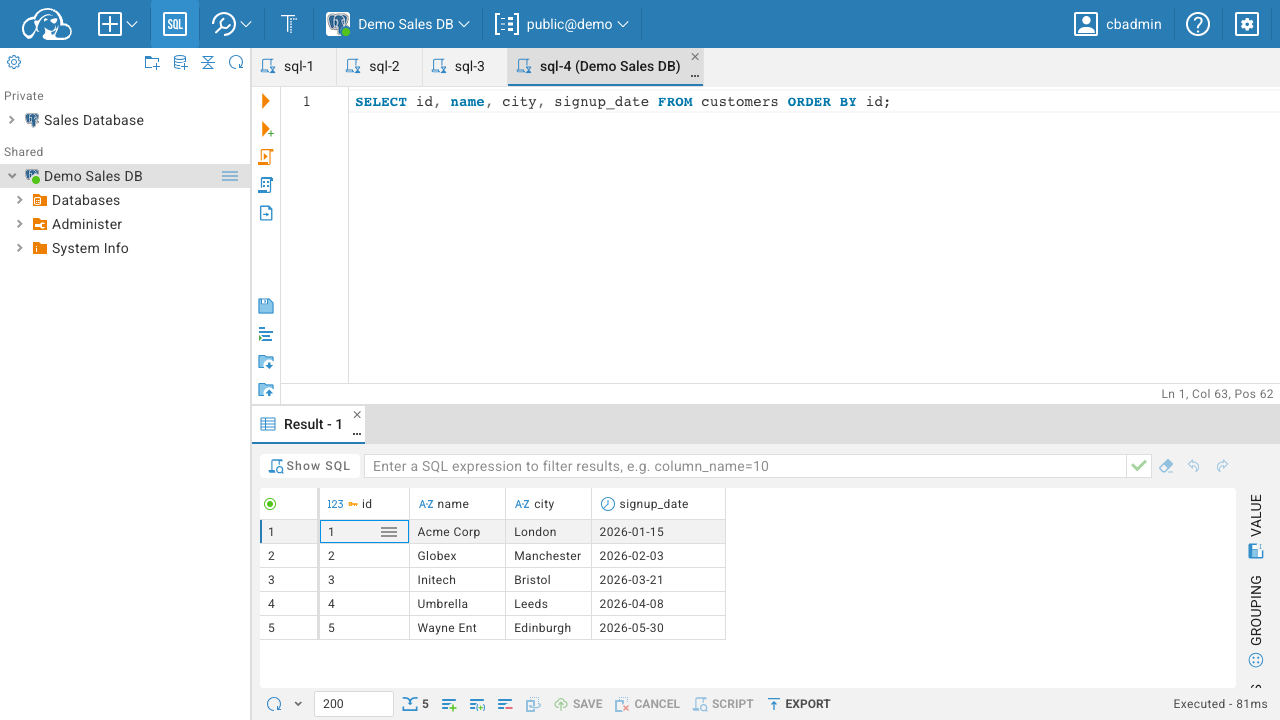
Task: Execute statement in a new tab
Action: pos(266,129)
